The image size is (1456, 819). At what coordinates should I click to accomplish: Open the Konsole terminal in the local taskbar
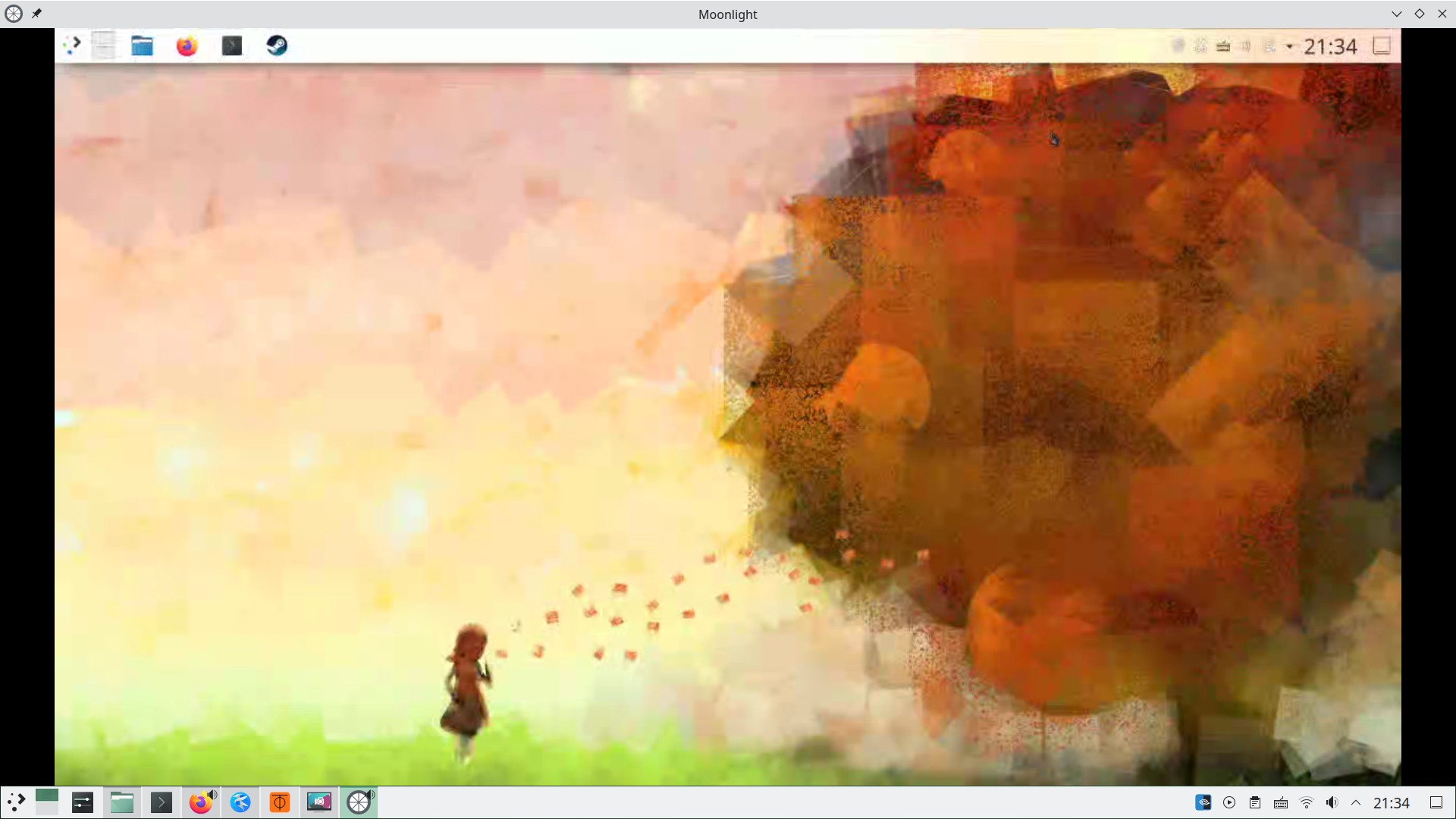[x=162, y=802]
